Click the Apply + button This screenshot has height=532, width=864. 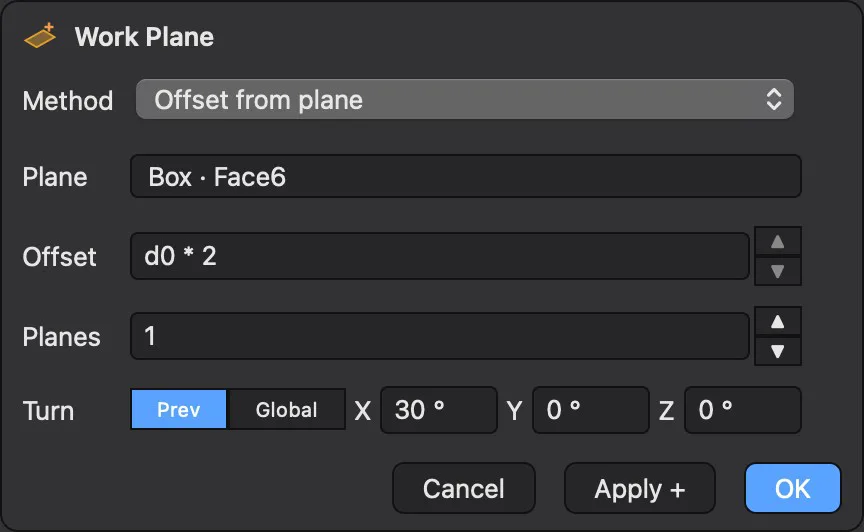(x=640, y=488)
